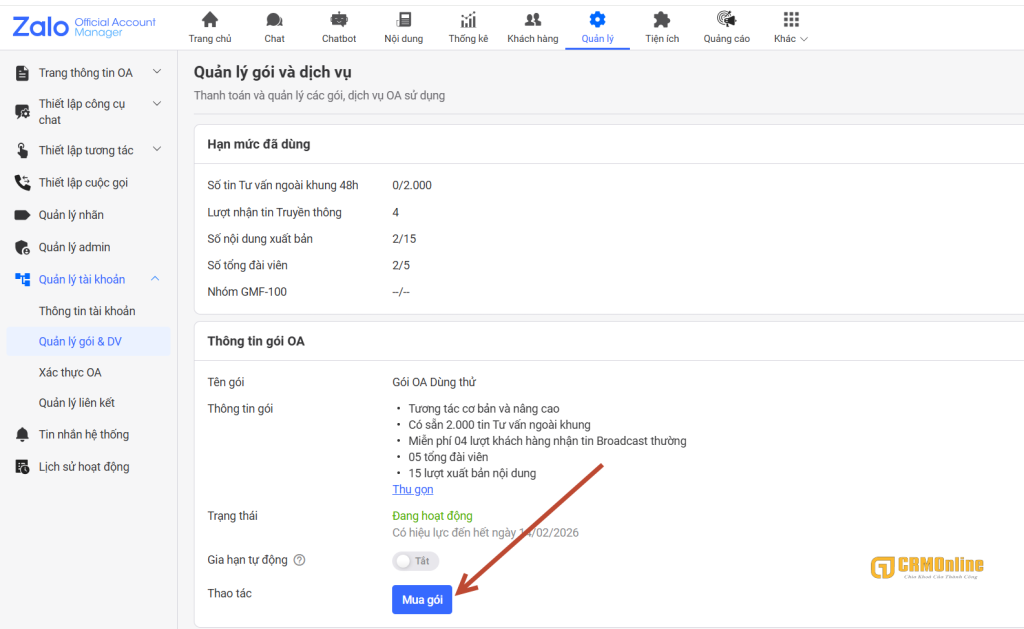Click the Mua gói button
The height and width of the screenshot is (629, 1024).
click(x=422, y=599)
